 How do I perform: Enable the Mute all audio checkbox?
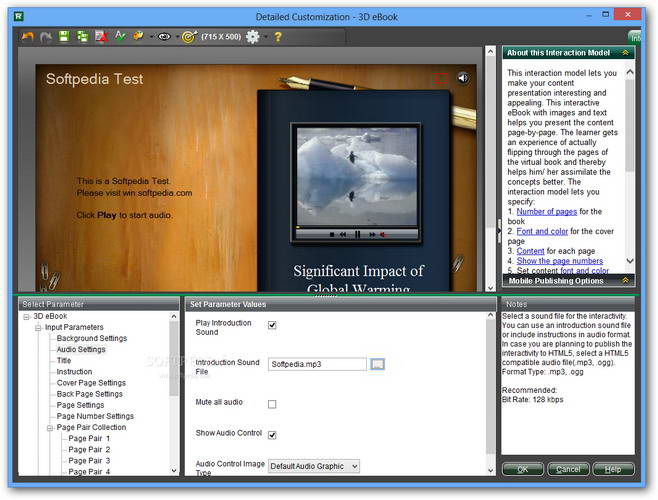pos(272,404)
